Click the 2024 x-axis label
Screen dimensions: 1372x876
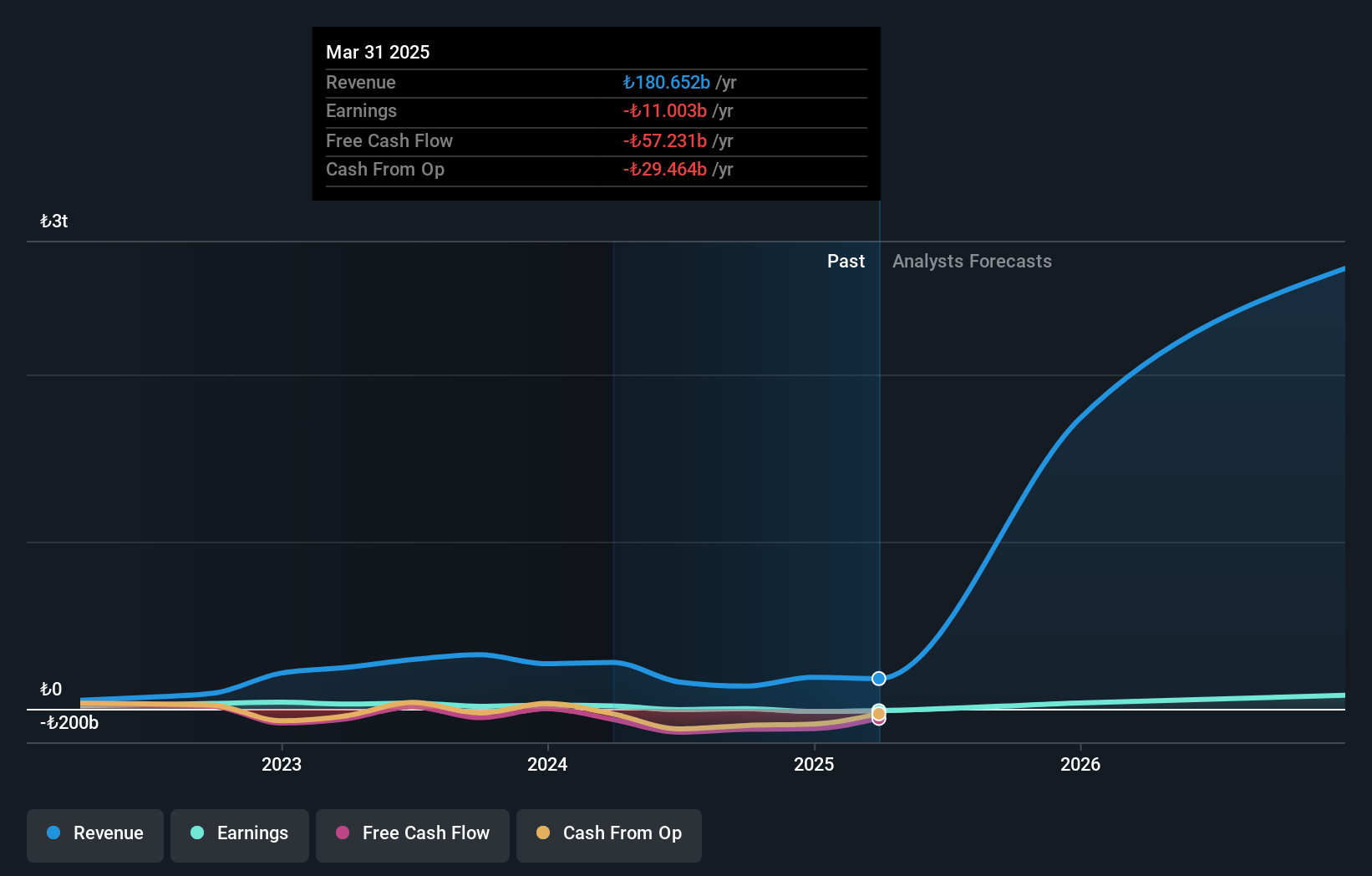547,764
